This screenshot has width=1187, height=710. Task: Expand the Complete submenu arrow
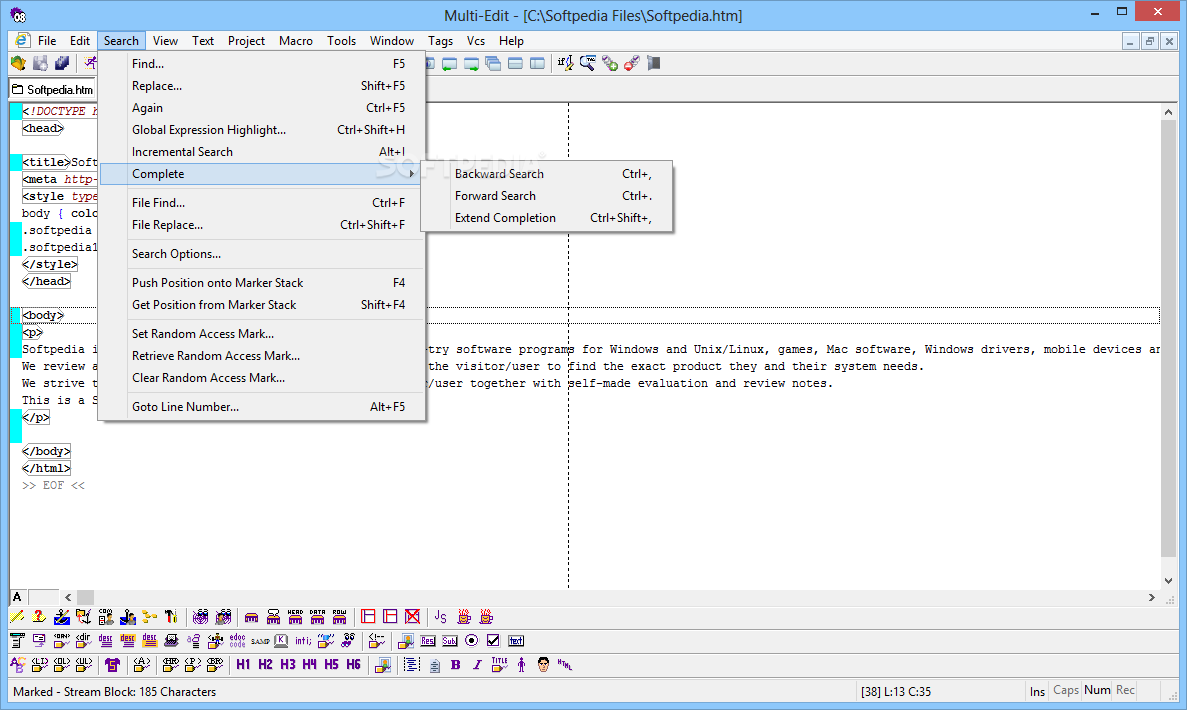411,174
